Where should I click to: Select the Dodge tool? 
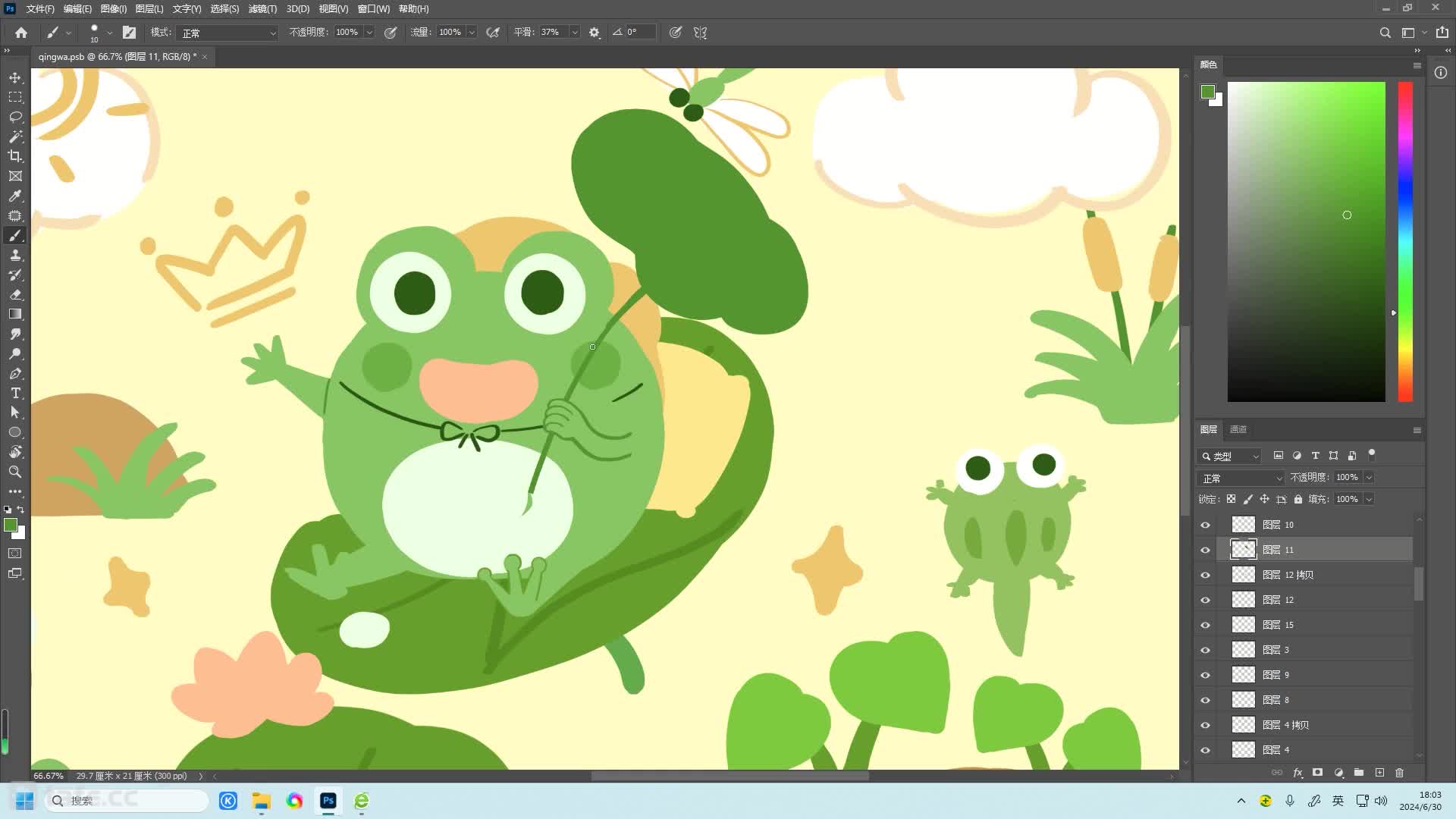(x=15, y=353)
